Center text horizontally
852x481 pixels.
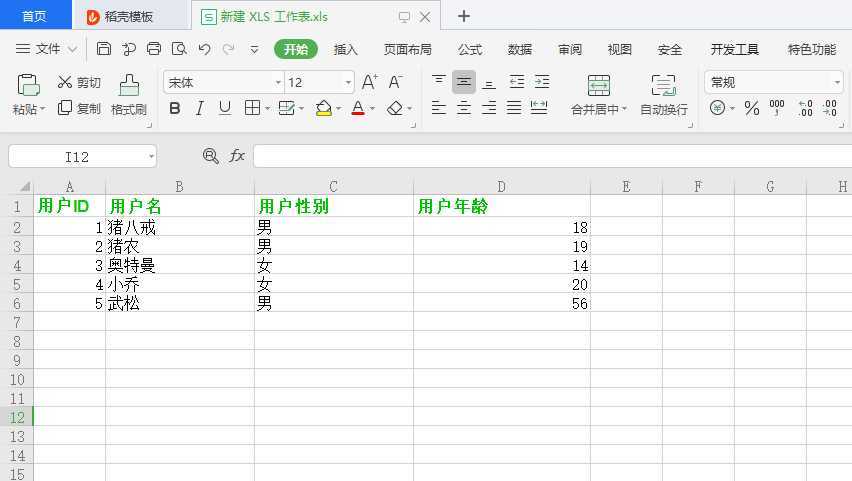point(463,108)
